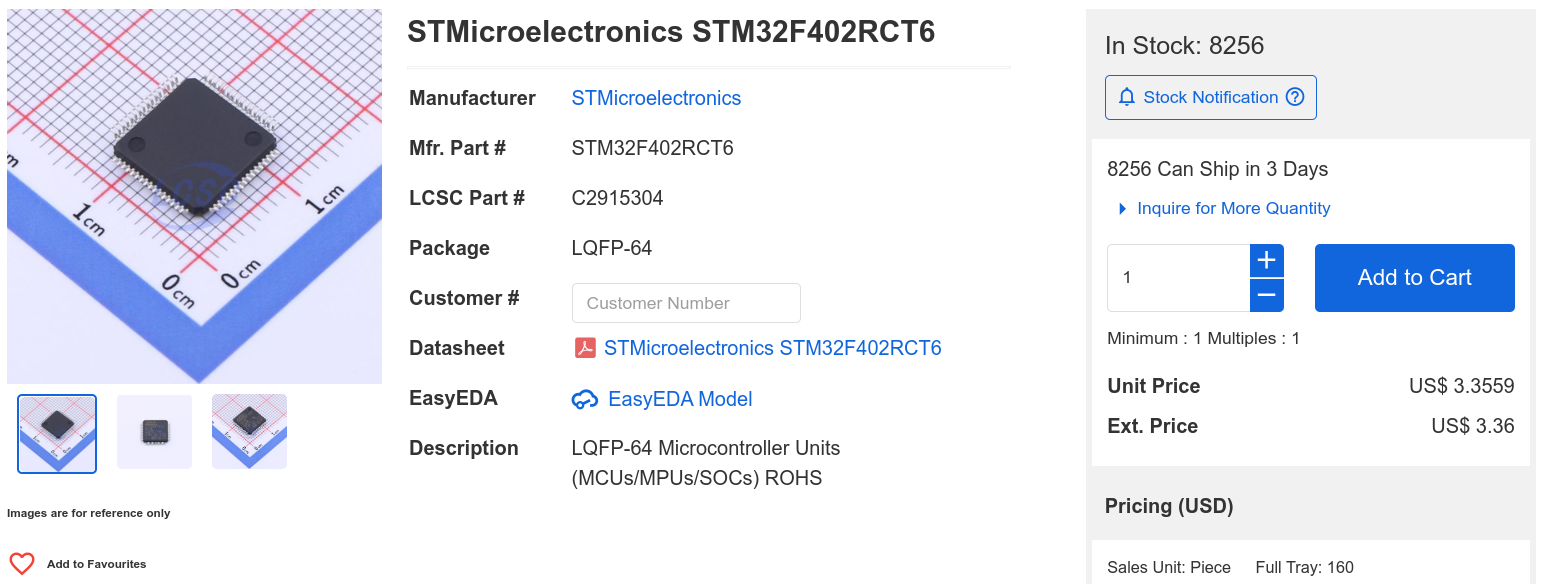Viewport: 1541px width, 584px height.
Task: Select the third chip thumbnail
Action: [249, 432]
